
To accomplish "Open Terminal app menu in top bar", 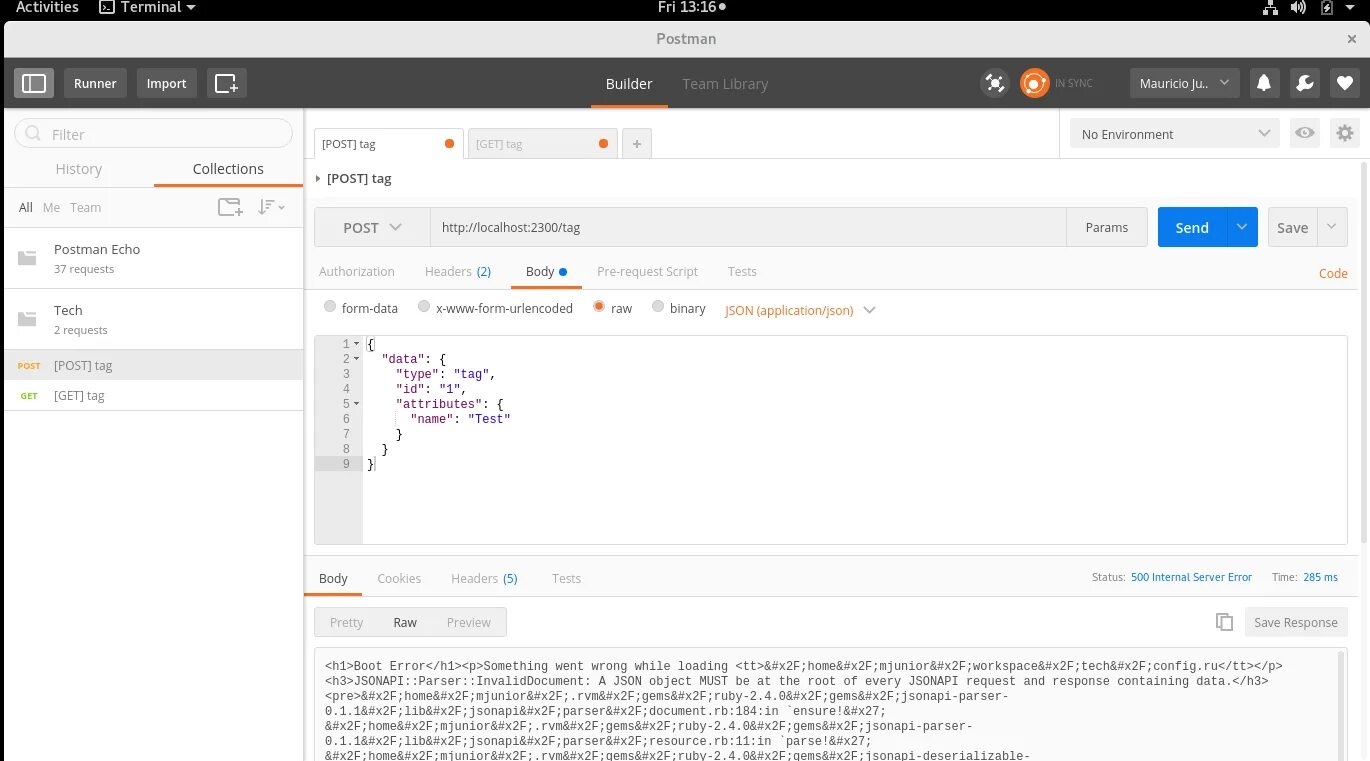I will [148, 7].
